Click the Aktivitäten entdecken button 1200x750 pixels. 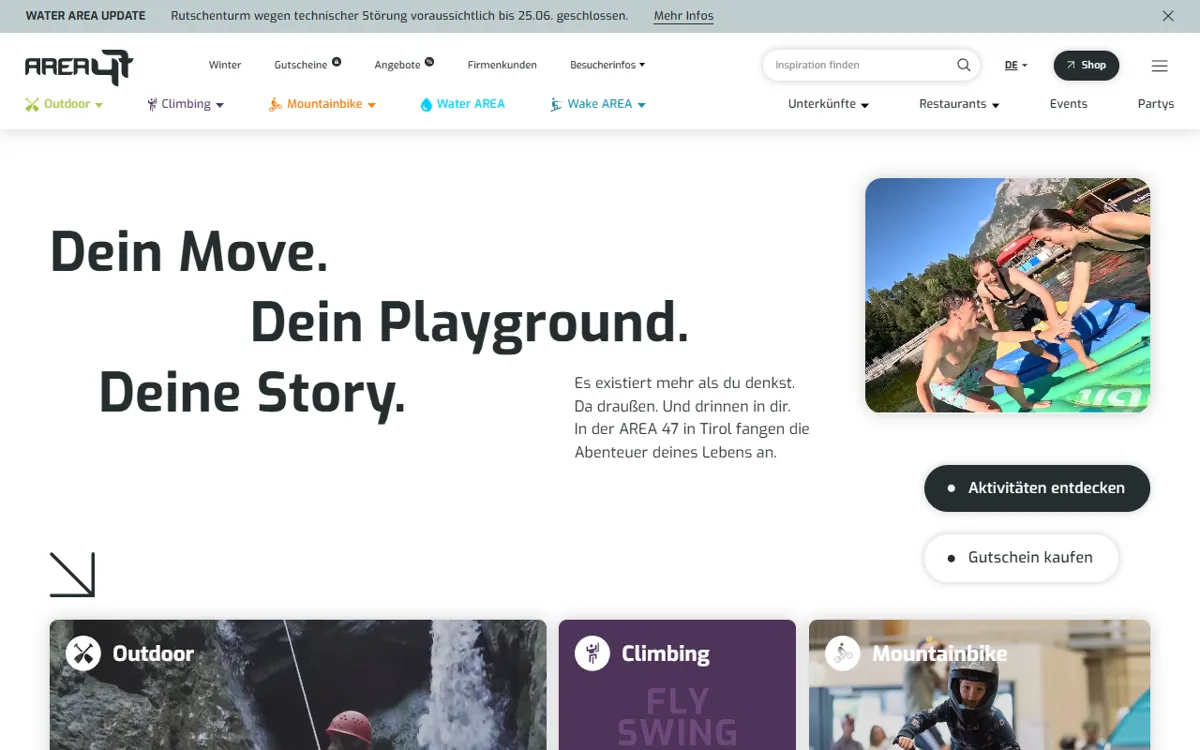(x=1037, y=488)
